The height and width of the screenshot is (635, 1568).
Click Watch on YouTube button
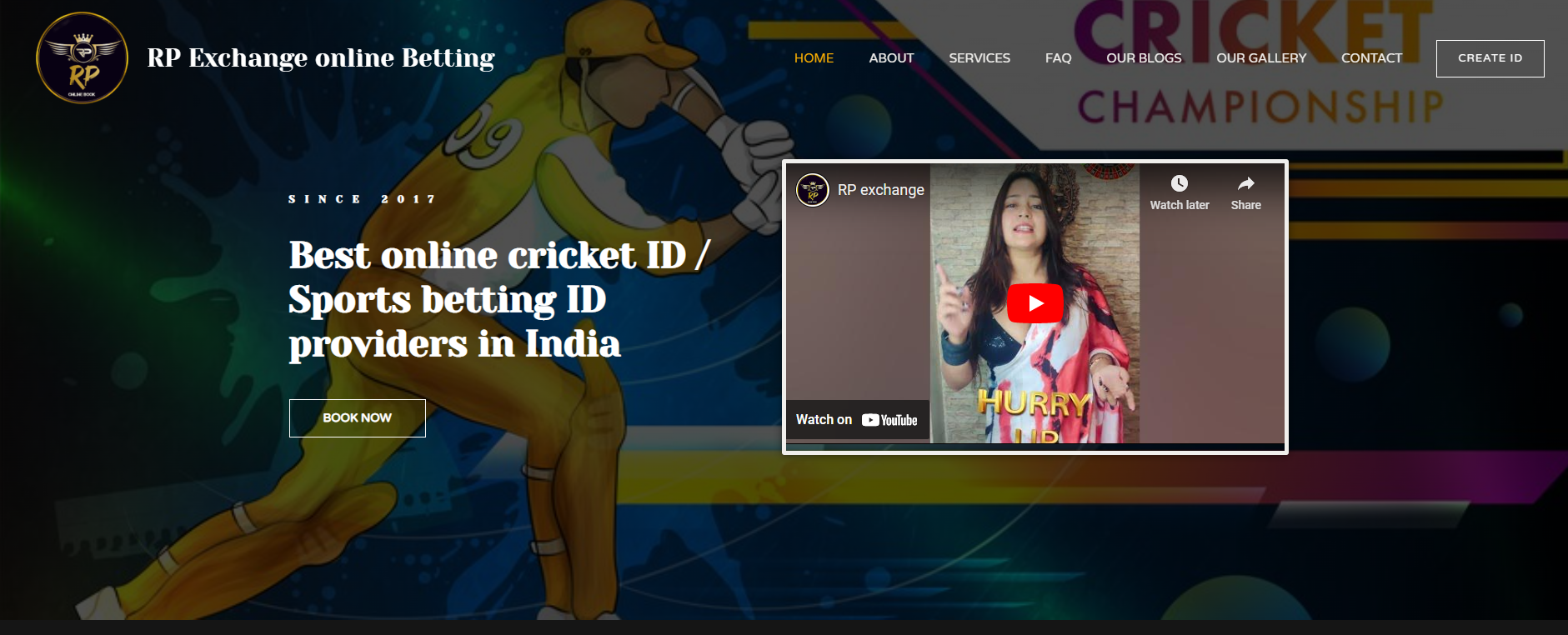coord(857,420)
